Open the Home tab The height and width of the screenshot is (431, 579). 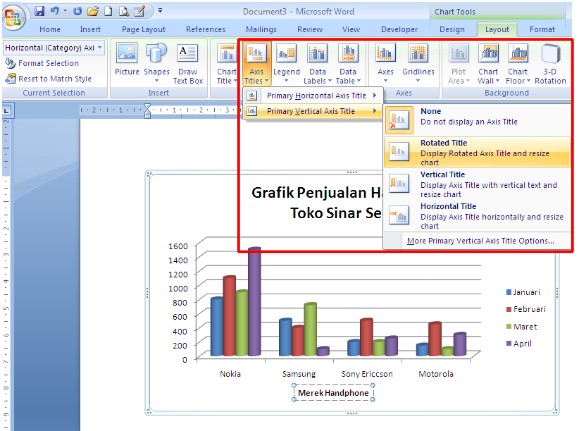(x=50, y=29)
